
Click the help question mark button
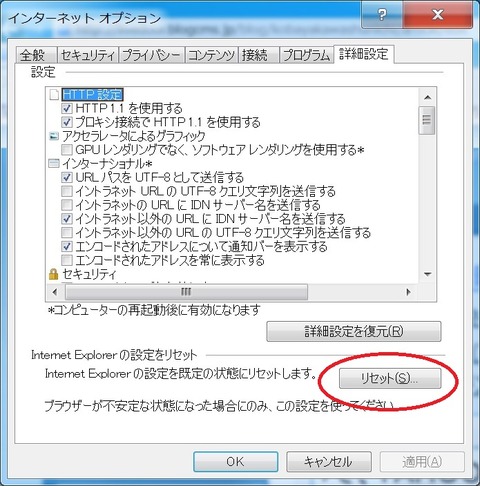pyautogui.click(x=382, y=15)
